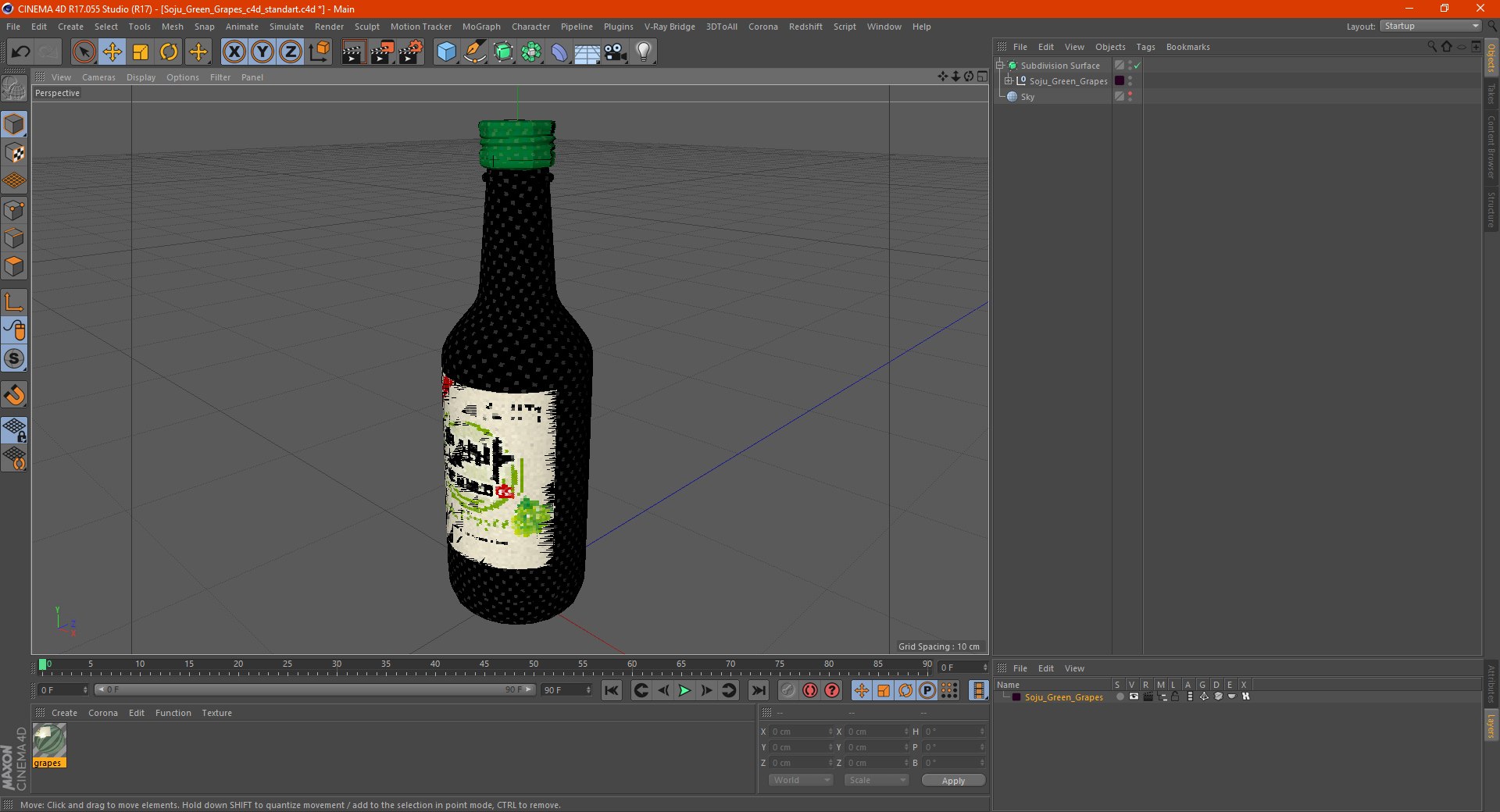Render active view clapperboard icon
Viewport: 1500px width, 812px height.
[353, 52]
